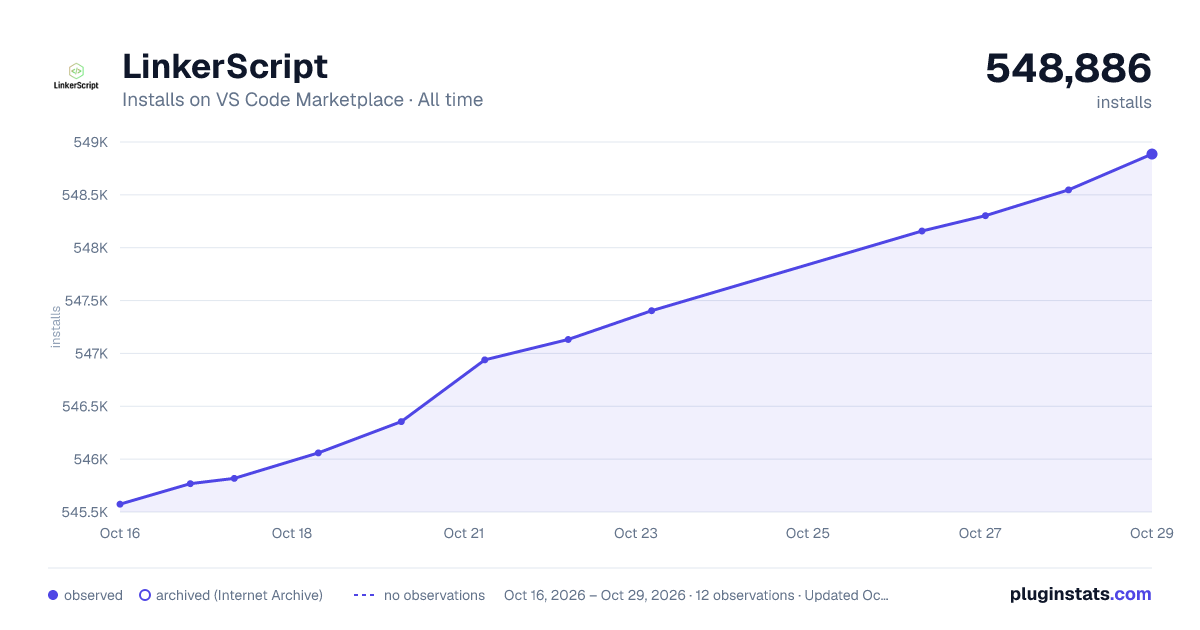Click the 547K y-axis label
Viewport: 1200px width, 630px height.
[x=92, y=354]
